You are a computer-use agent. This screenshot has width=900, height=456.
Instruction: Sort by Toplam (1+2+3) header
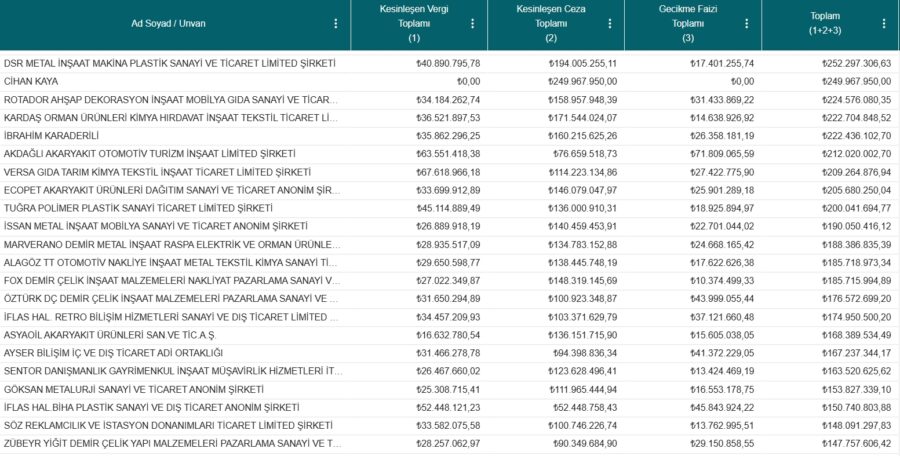tap(825, 24)
